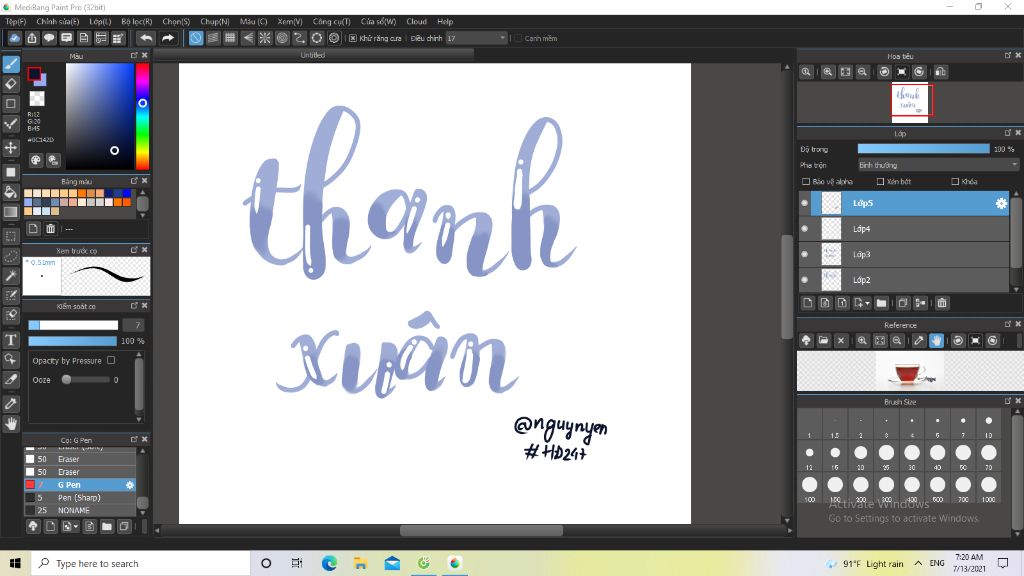Duplicate layer icon in layer panel
1024x576 pixels.
click(903, 303)
